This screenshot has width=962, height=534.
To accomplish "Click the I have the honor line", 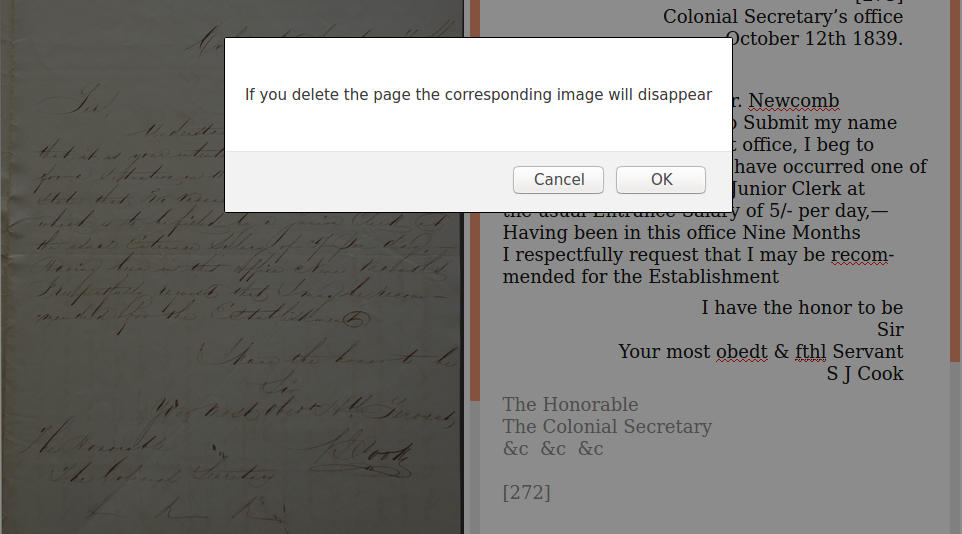I will tap(802, 308).
